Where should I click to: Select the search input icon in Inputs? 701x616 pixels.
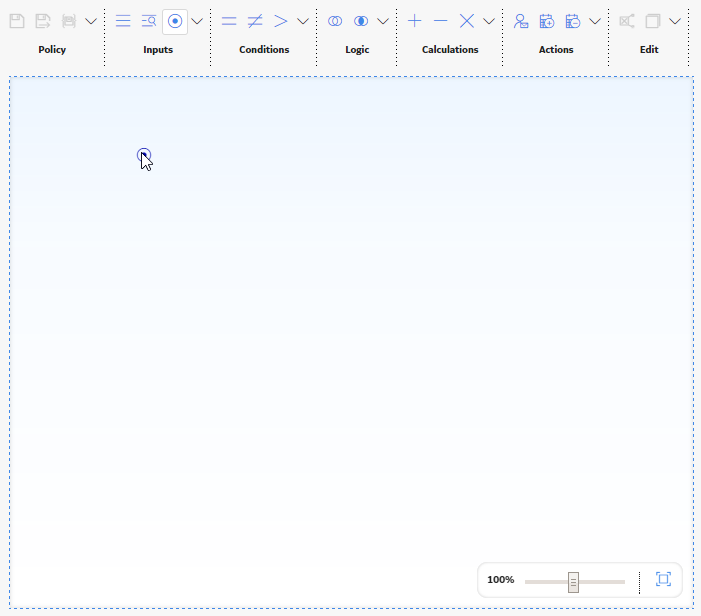(149, 21)
